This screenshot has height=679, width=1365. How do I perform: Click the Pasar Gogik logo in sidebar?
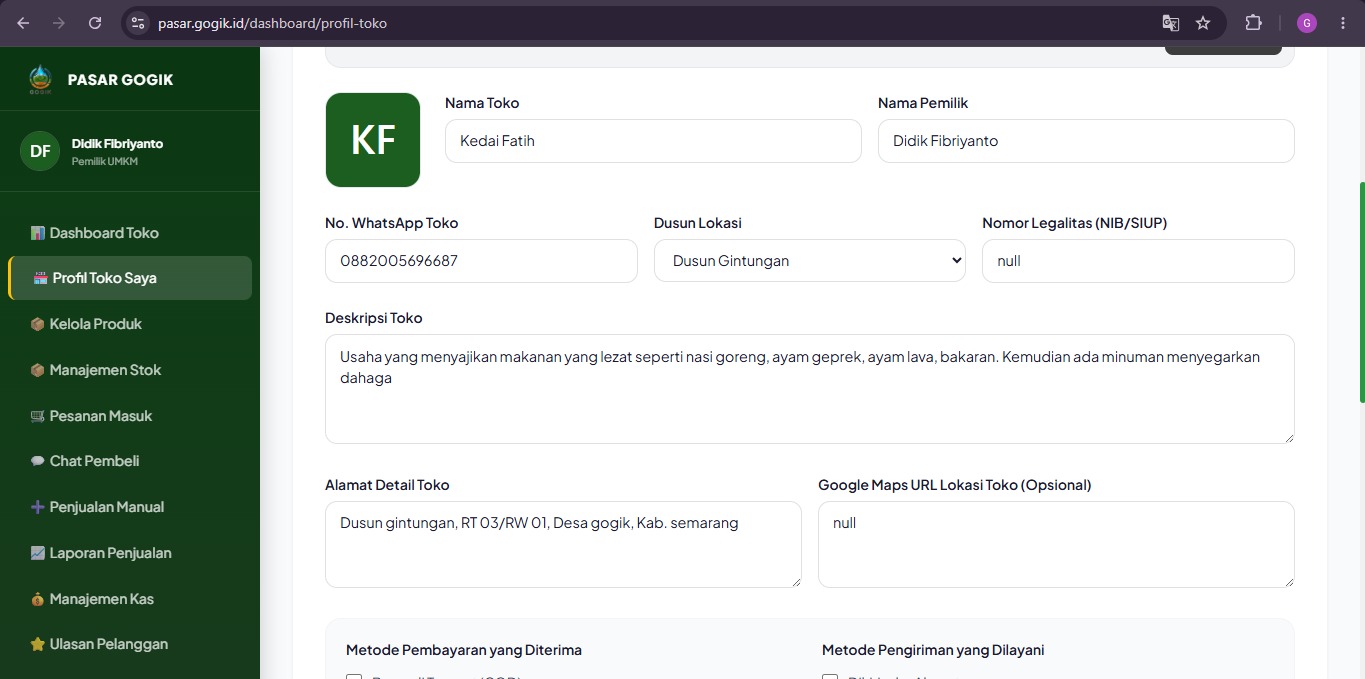[x=40, y=79]
